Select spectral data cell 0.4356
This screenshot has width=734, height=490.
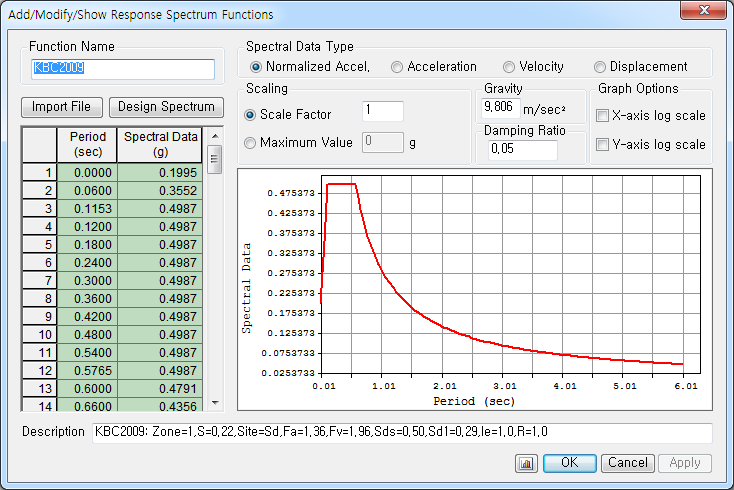pyautogui.click(x=160, y=405)
